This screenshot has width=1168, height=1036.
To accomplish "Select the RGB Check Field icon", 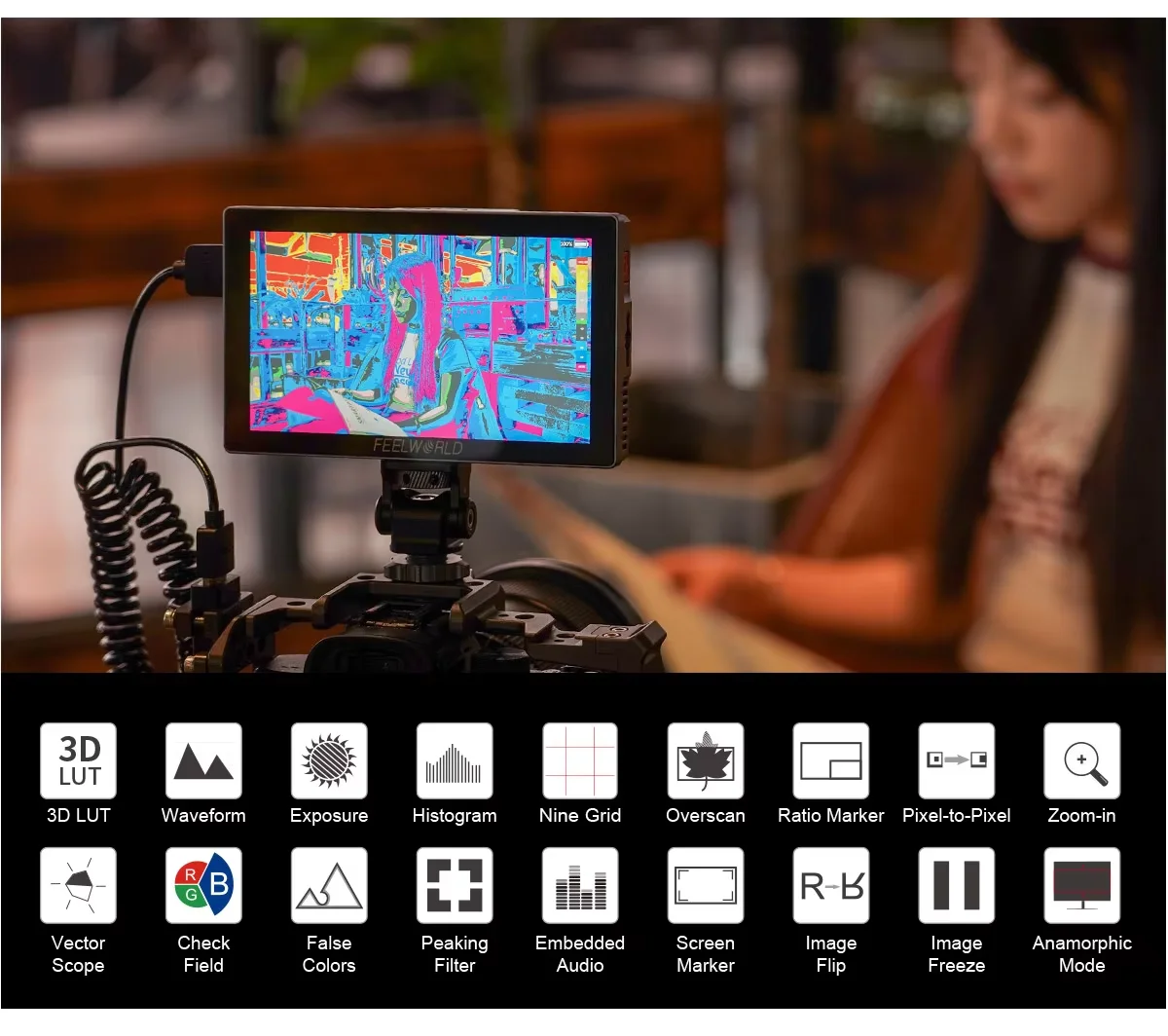I will (203, 885).
